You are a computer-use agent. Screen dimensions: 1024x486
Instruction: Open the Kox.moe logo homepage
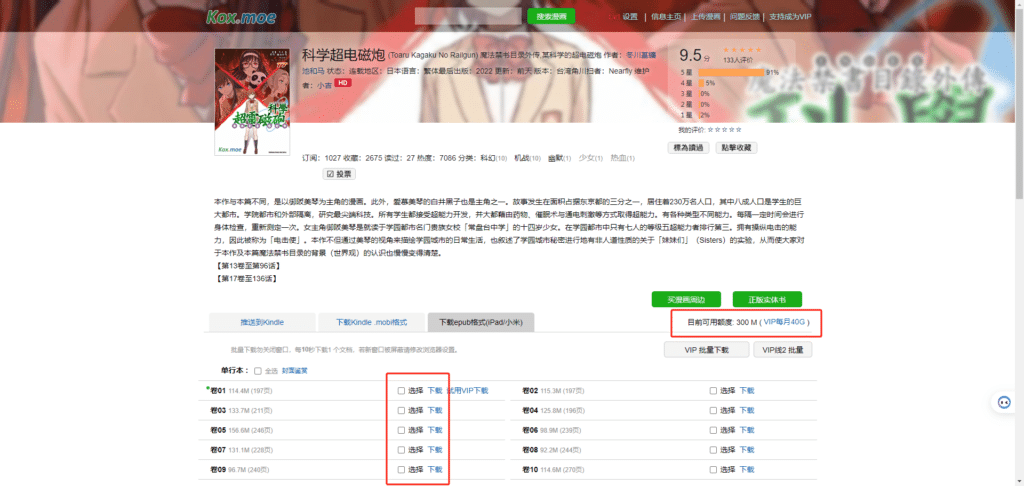(241, 17)
